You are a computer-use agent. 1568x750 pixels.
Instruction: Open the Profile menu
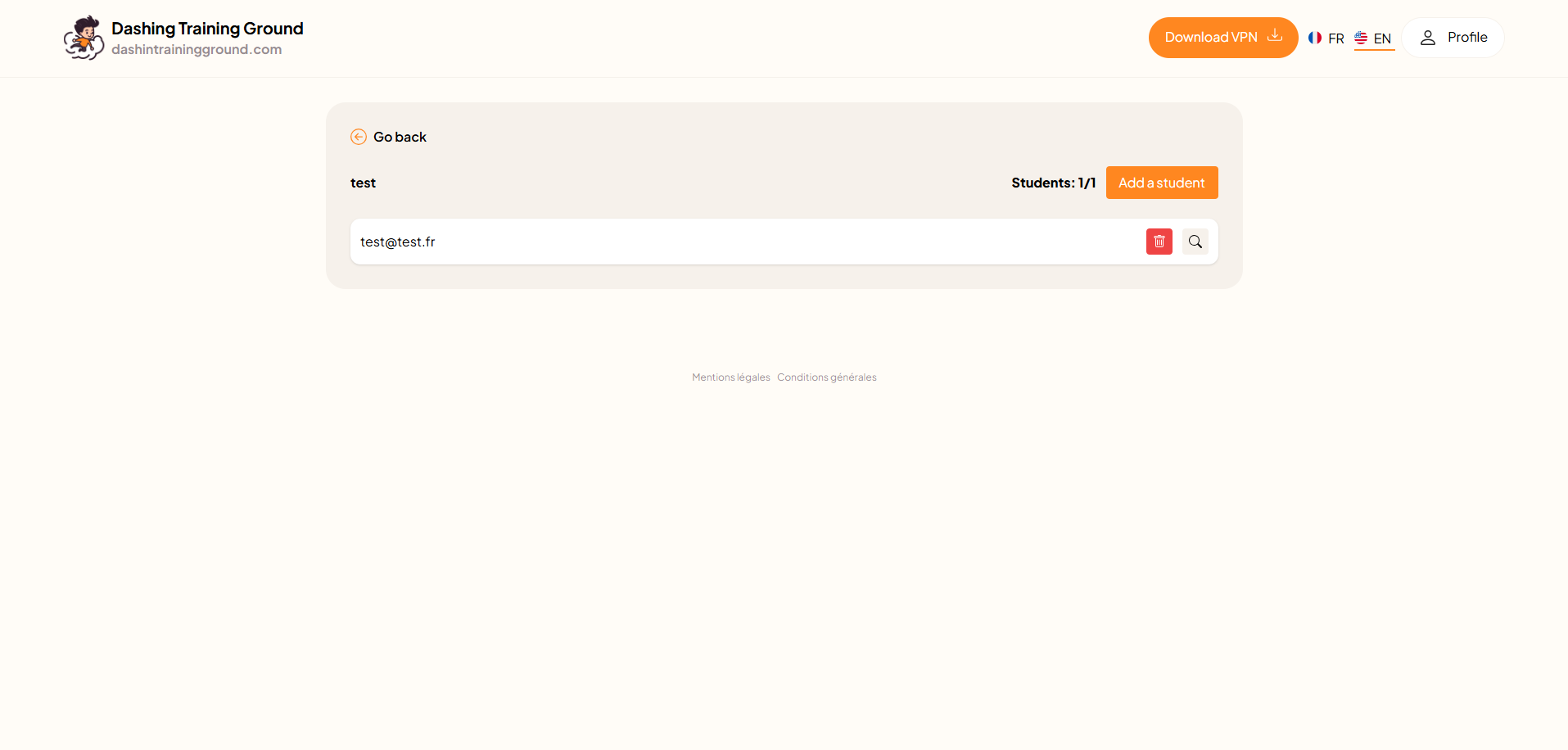[1466, 38]
